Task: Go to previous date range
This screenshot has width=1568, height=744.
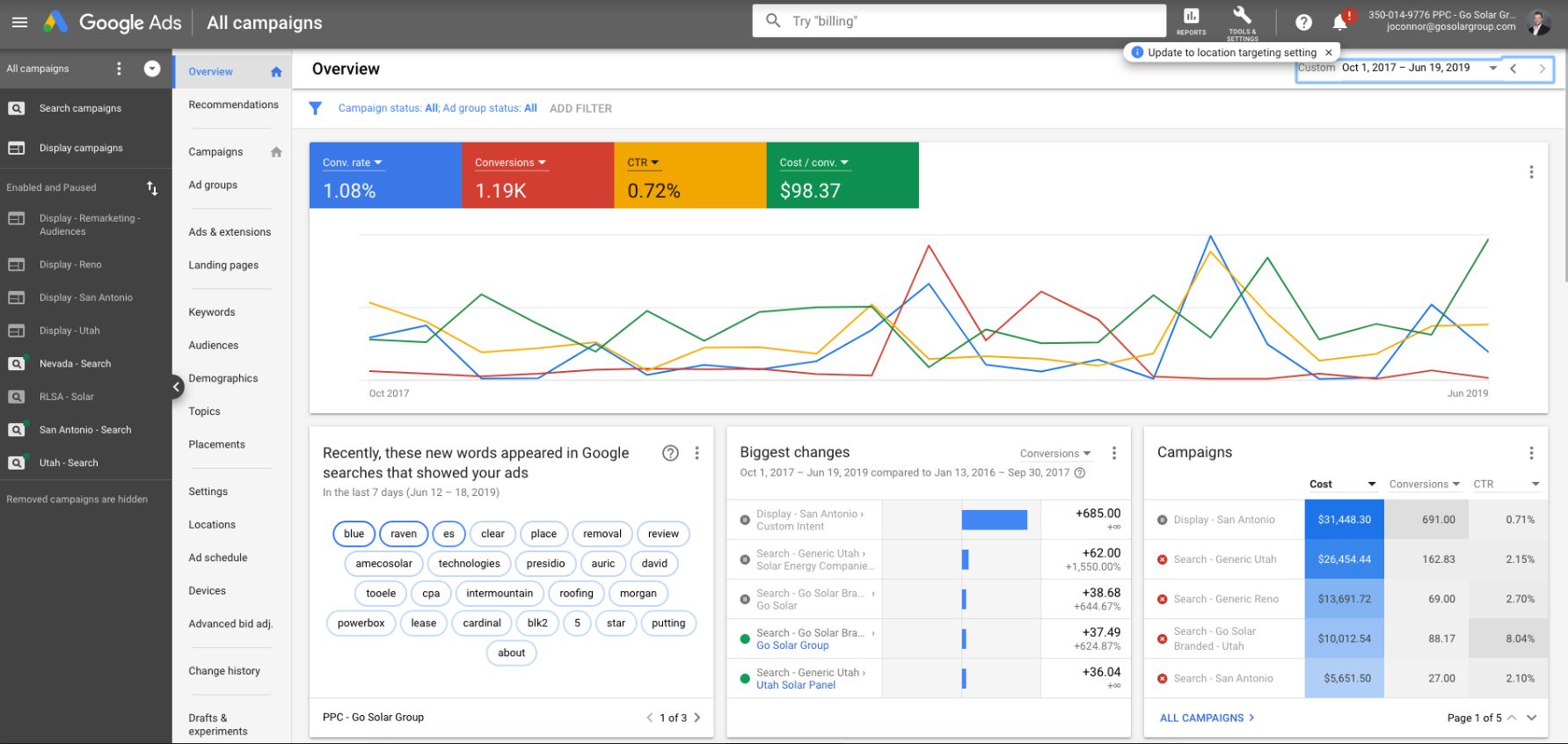Action: [x=1513, y=69]
